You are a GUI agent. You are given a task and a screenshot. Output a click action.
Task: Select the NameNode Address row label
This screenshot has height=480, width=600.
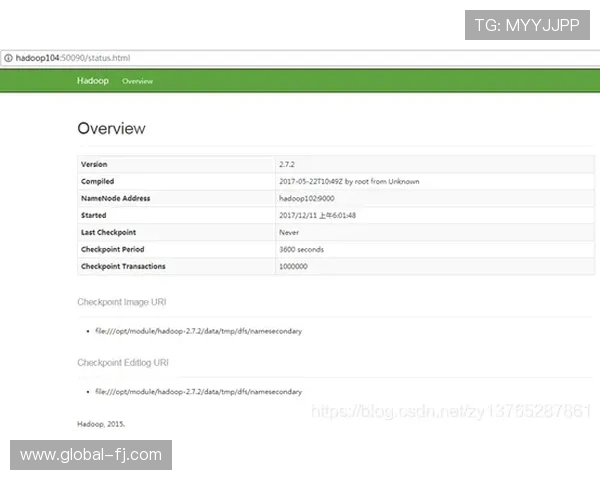coord(115,198)
